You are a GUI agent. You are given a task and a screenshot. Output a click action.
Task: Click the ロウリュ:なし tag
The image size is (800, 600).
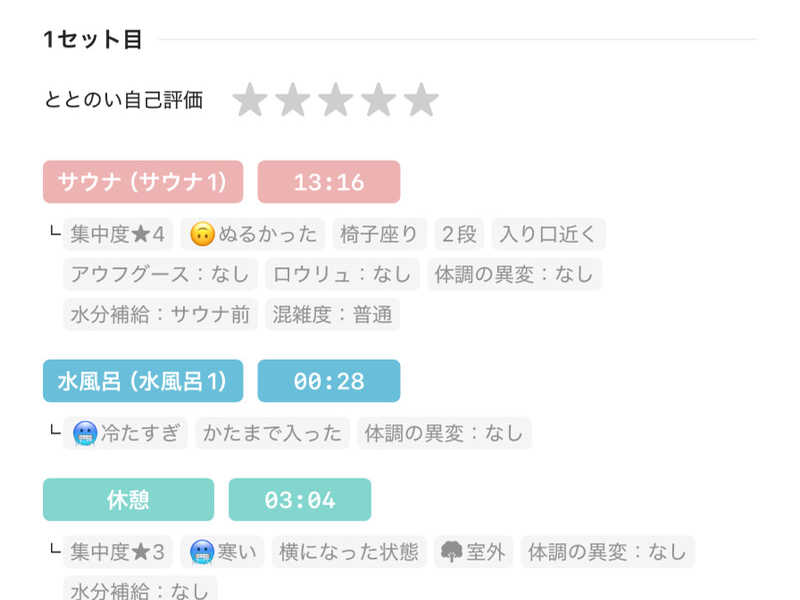[342, 274]
